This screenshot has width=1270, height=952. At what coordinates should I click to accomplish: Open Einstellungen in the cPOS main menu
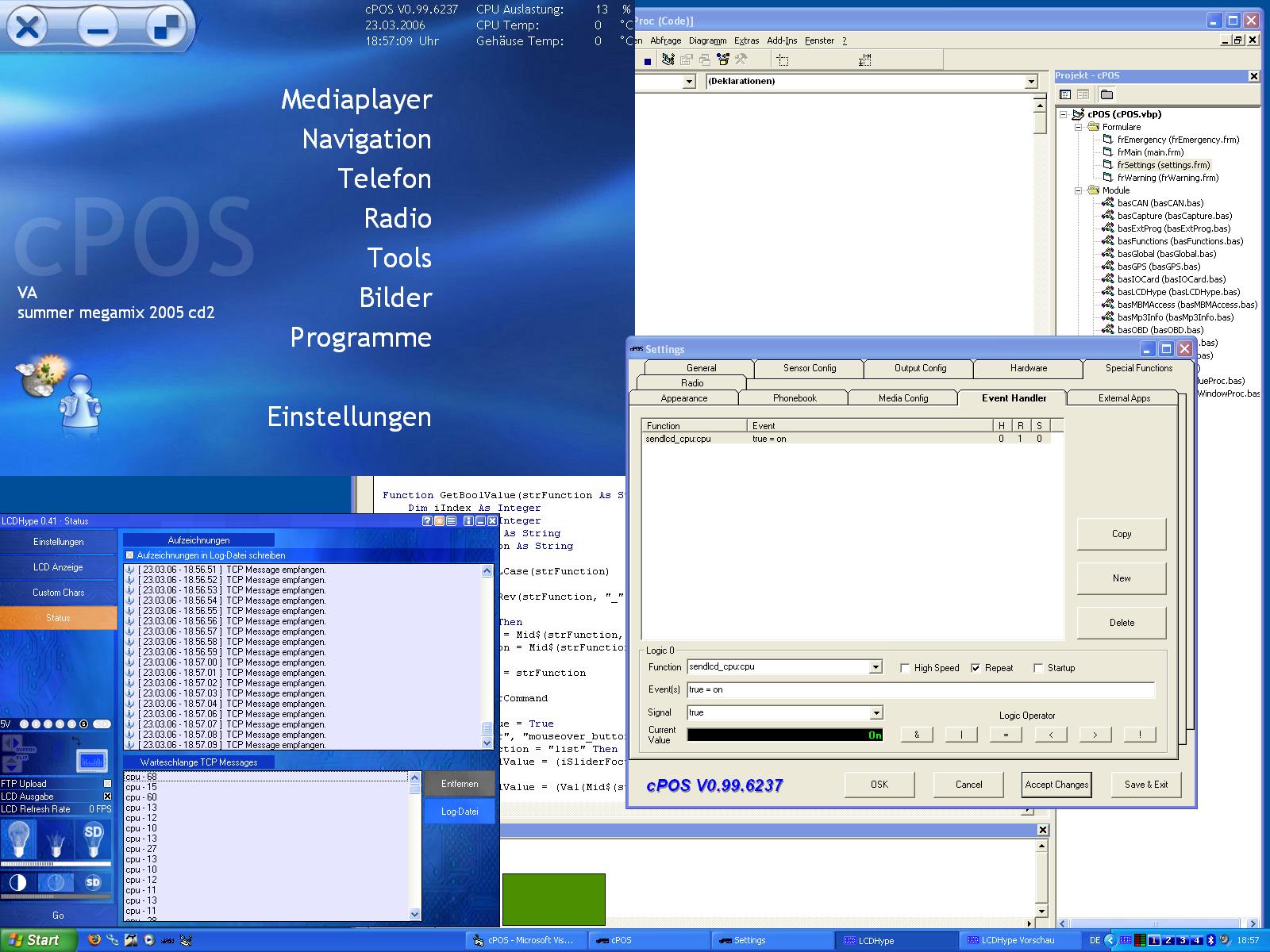click(349, 416)
